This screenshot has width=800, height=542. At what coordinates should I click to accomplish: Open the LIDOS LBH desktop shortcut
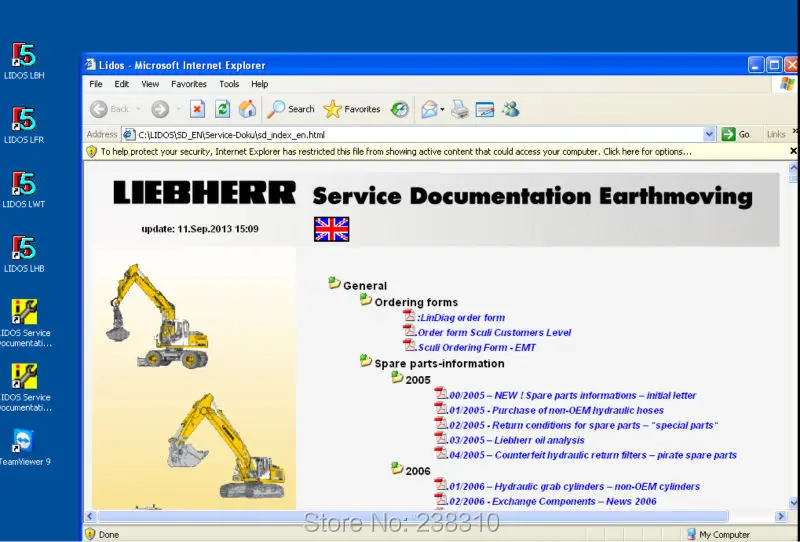click(24, 61)
